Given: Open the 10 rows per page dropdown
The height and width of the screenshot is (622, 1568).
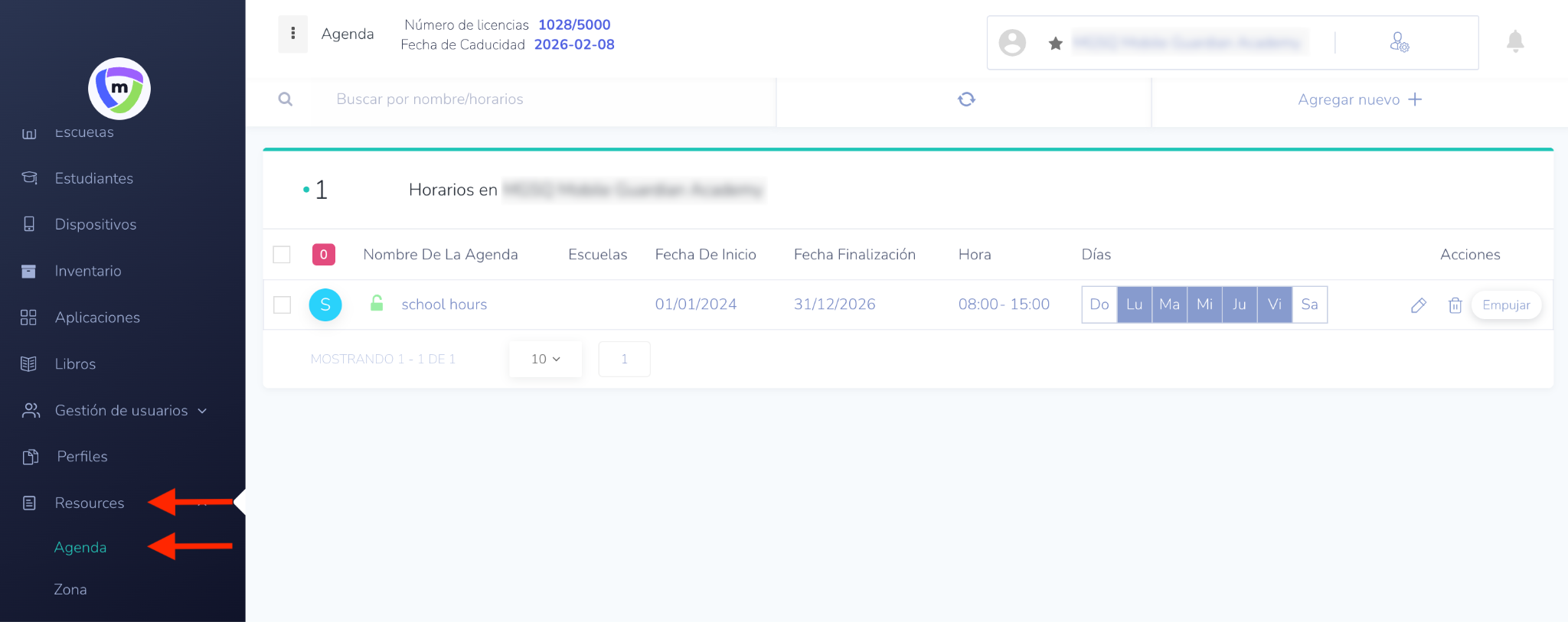Looking at the screenshot, I should click(x=545, y=359).
